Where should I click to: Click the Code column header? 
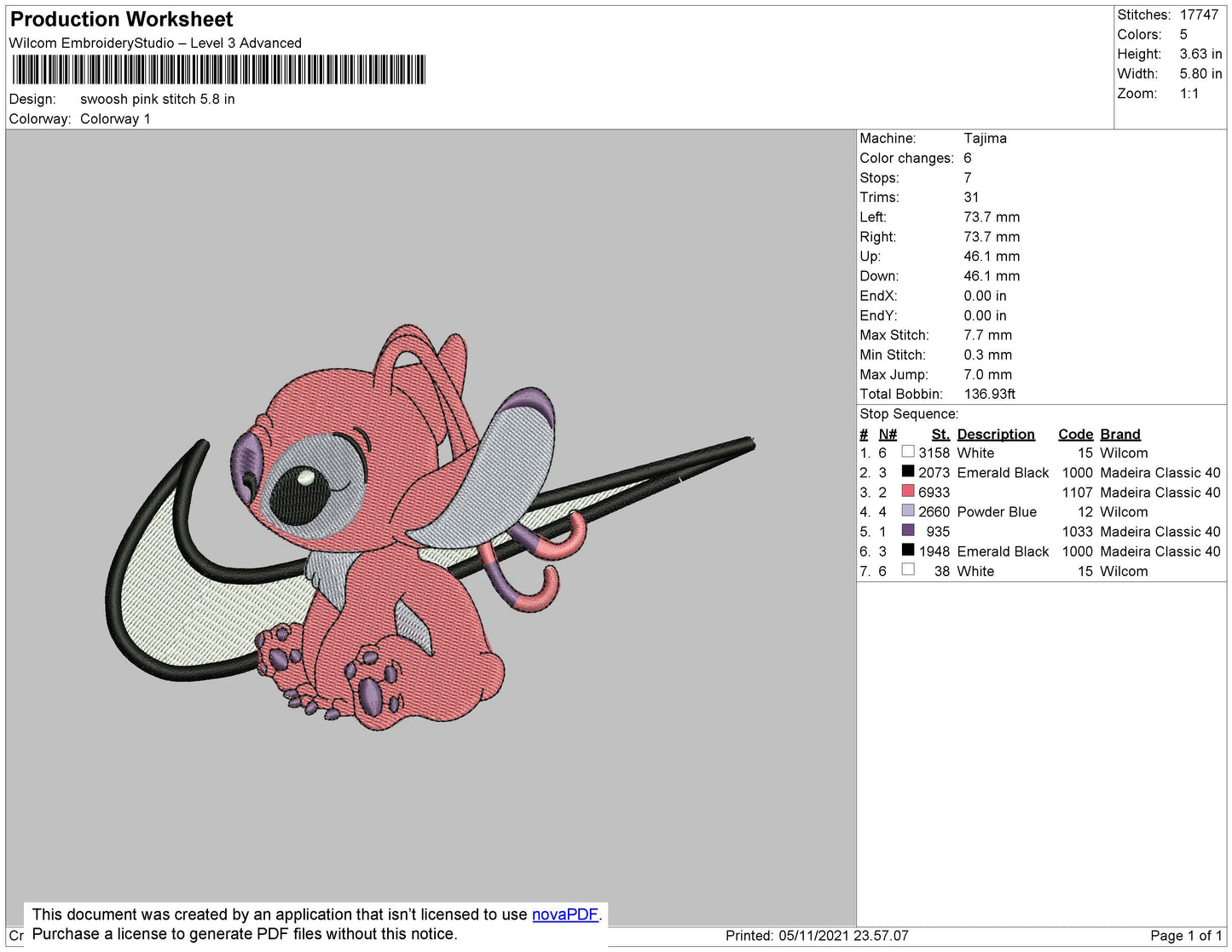(1075, 434)
